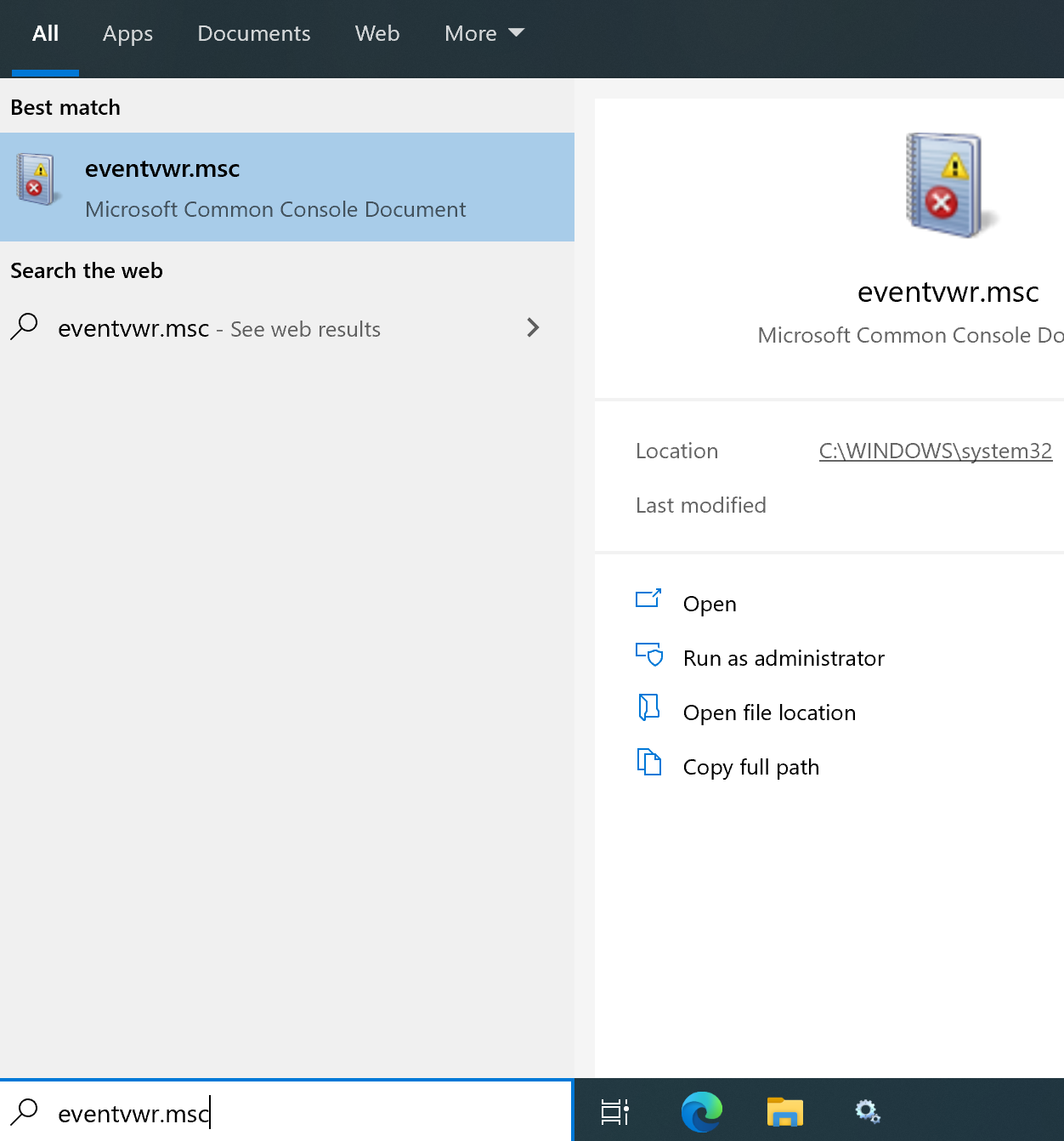Switch to the Apps search tab

click(127, 34)
